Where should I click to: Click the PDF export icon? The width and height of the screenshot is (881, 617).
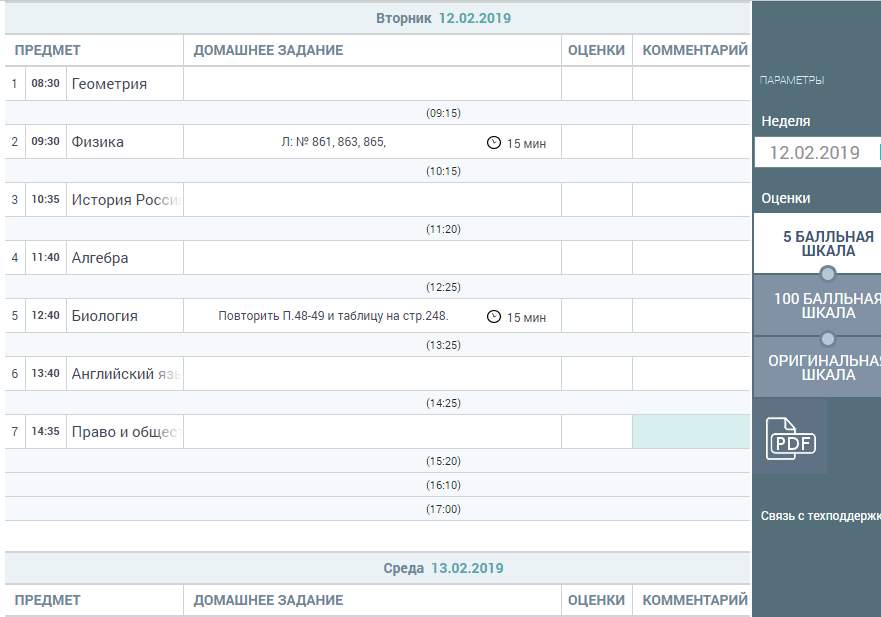[x=790, y=439]
